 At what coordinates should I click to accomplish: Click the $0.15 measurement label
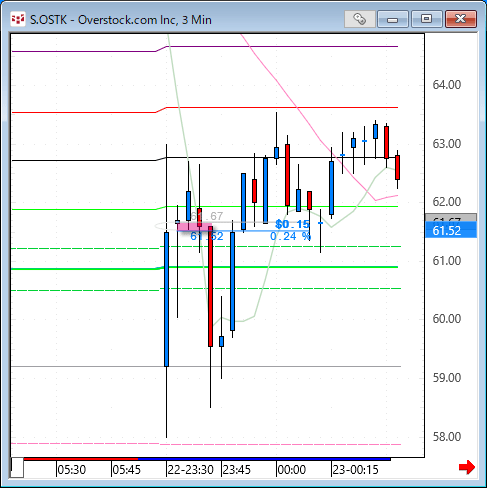click(292, 224)
